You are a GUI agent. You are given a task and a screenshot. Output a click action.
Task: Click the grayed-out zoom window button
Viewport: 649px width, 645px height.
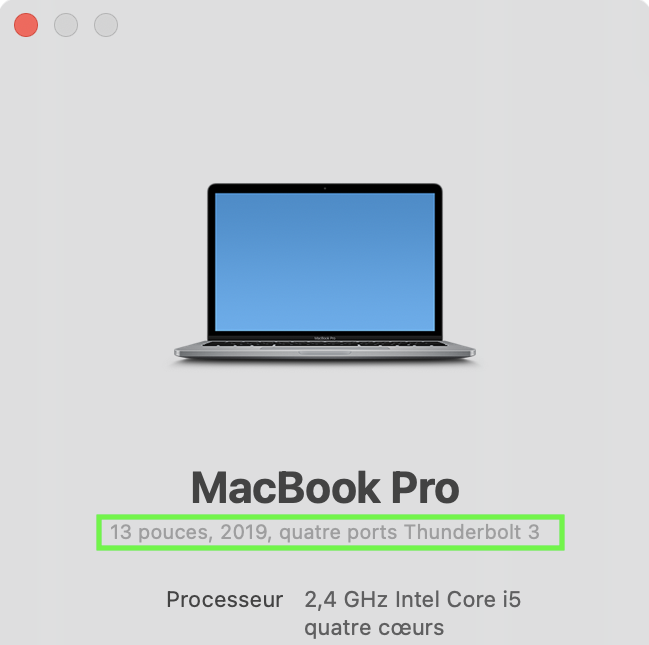click(x=106, y=25)
